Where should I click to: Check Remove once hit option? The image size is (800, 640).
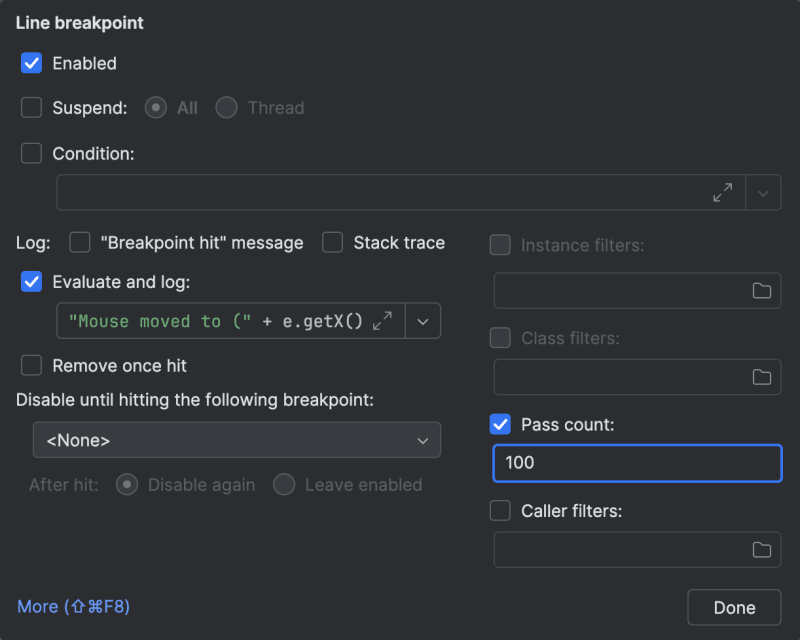(32, 365)
